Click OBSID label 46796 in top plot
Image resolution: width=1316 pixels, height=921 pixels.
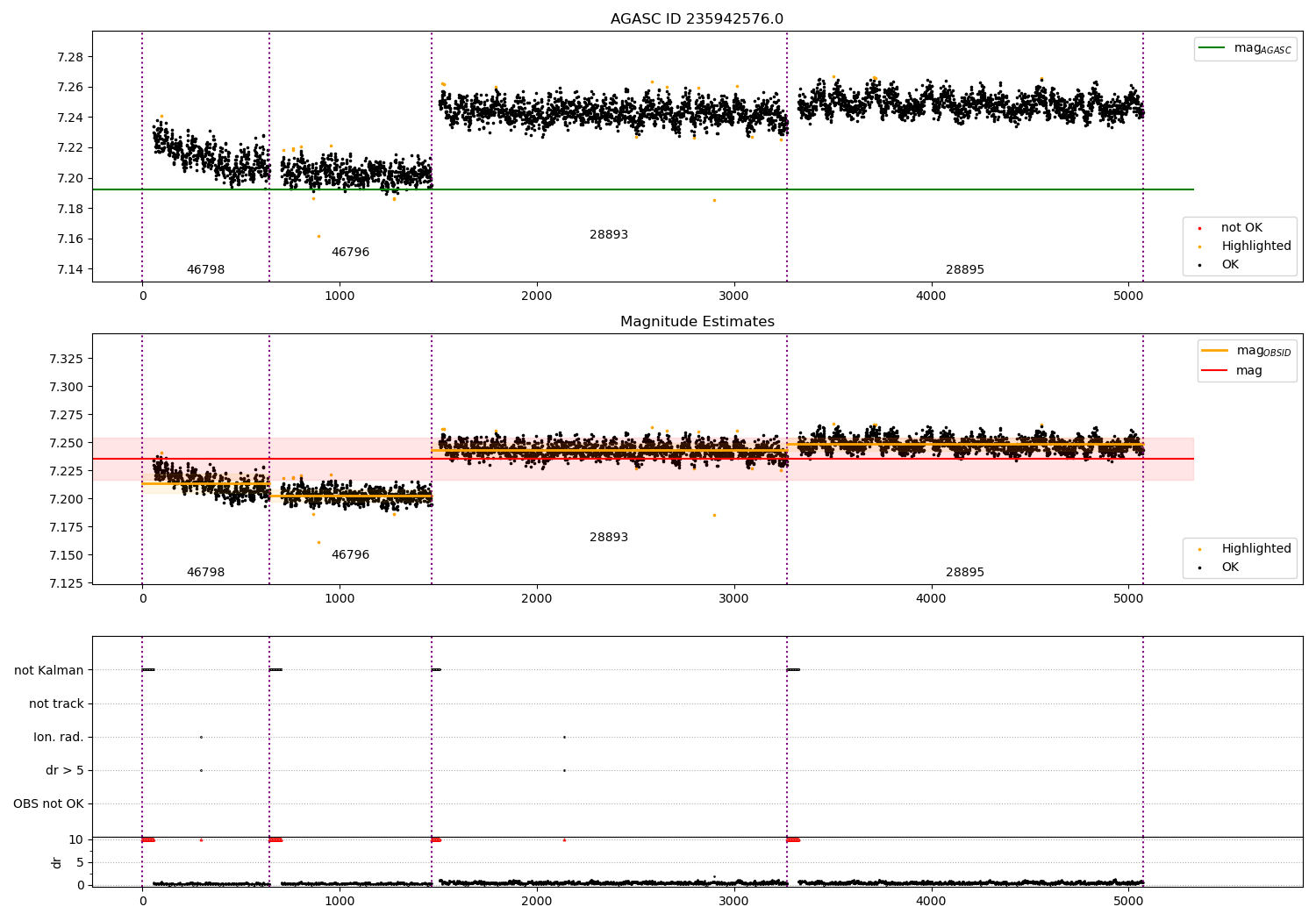[350, 253]
